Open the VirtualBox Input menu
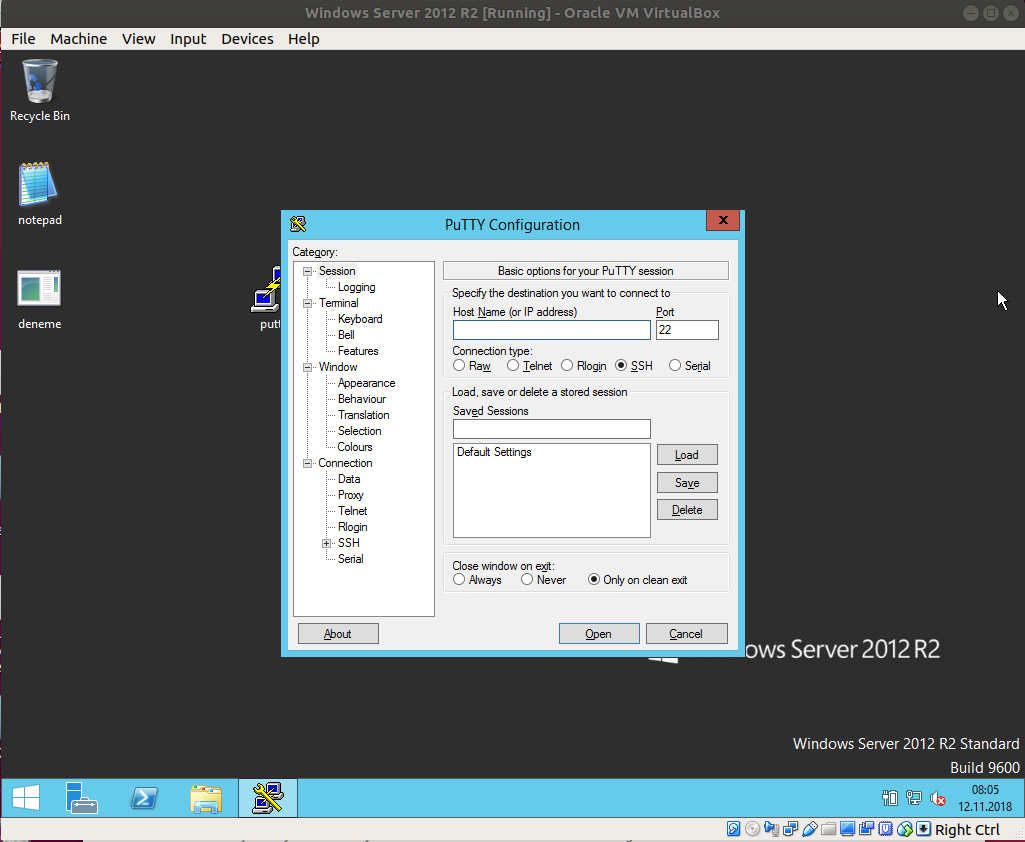1025x842 pixels. (188, 39)
